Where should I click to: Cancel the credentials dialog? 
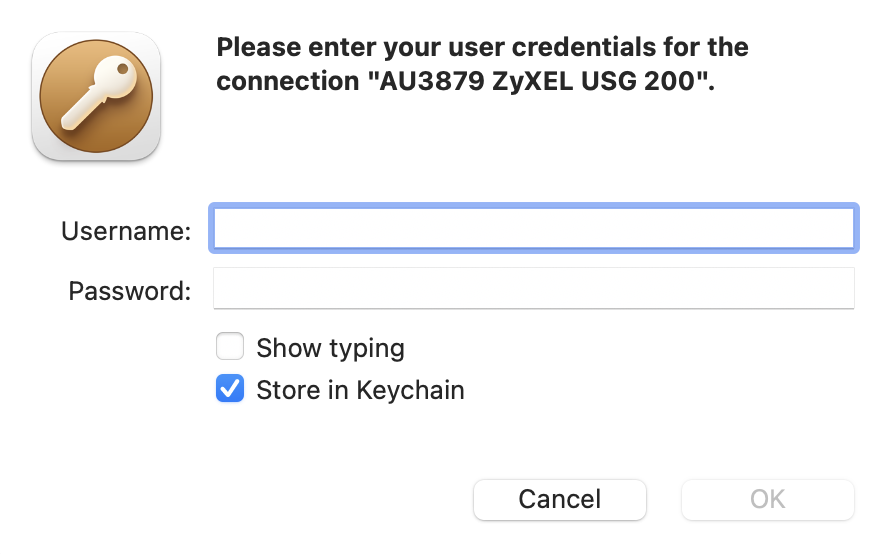pyautogui.click(x=560, y=499)
